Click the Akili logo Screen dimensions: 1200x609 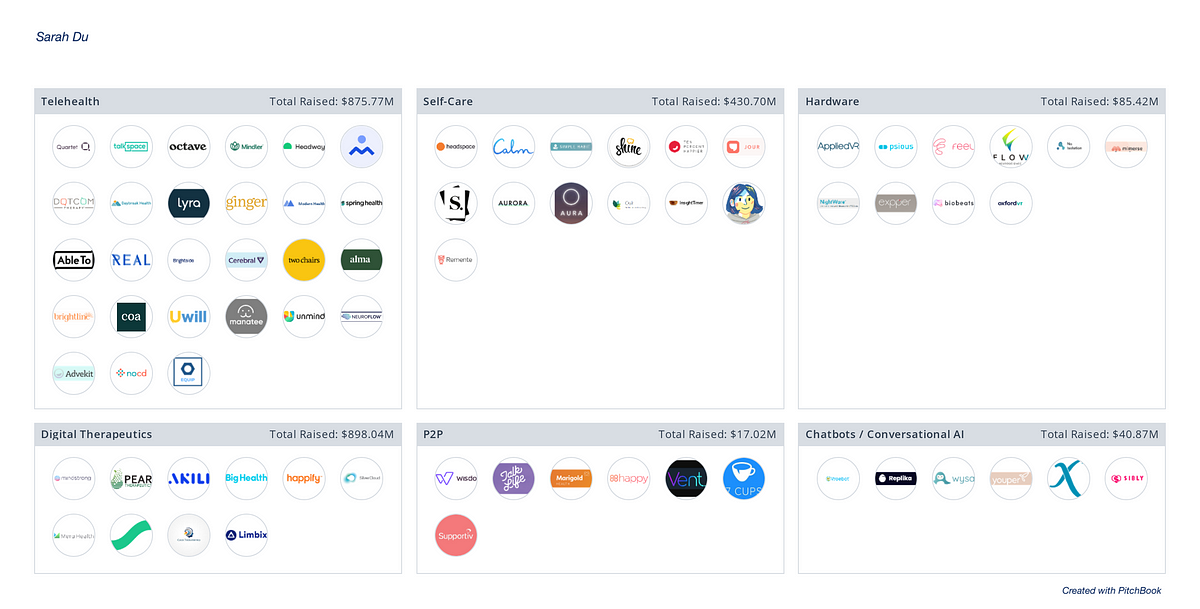(x=189, y=478)
